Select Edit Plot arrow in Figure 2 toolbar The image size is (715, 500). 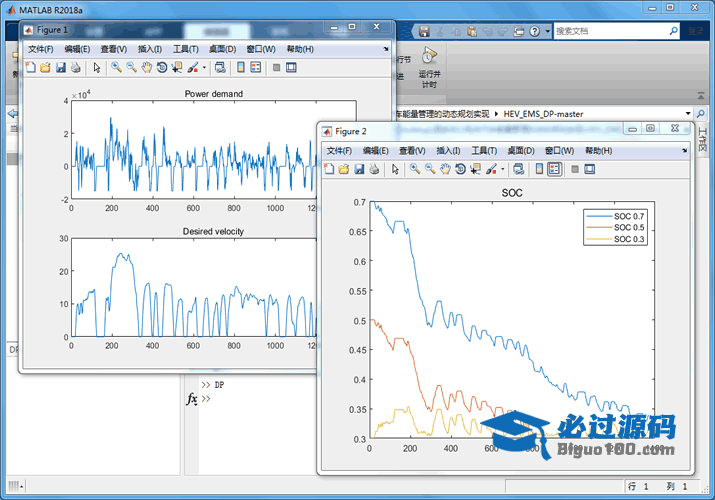(395, 169)
